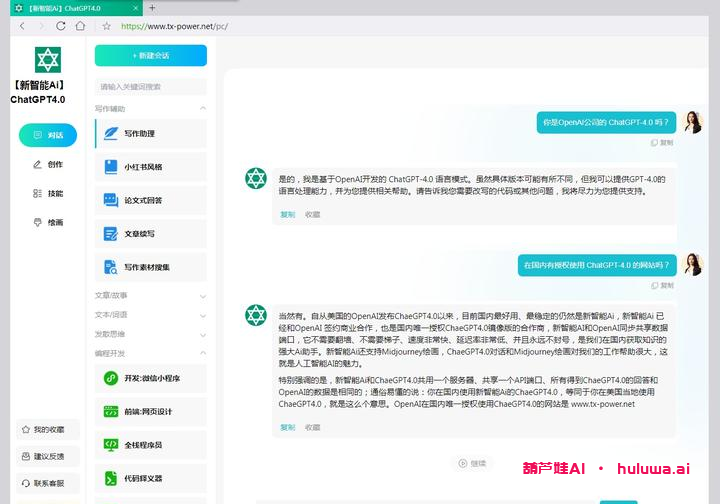Select the ChatGPT4.0 browser tab

(x=76, y=8)
